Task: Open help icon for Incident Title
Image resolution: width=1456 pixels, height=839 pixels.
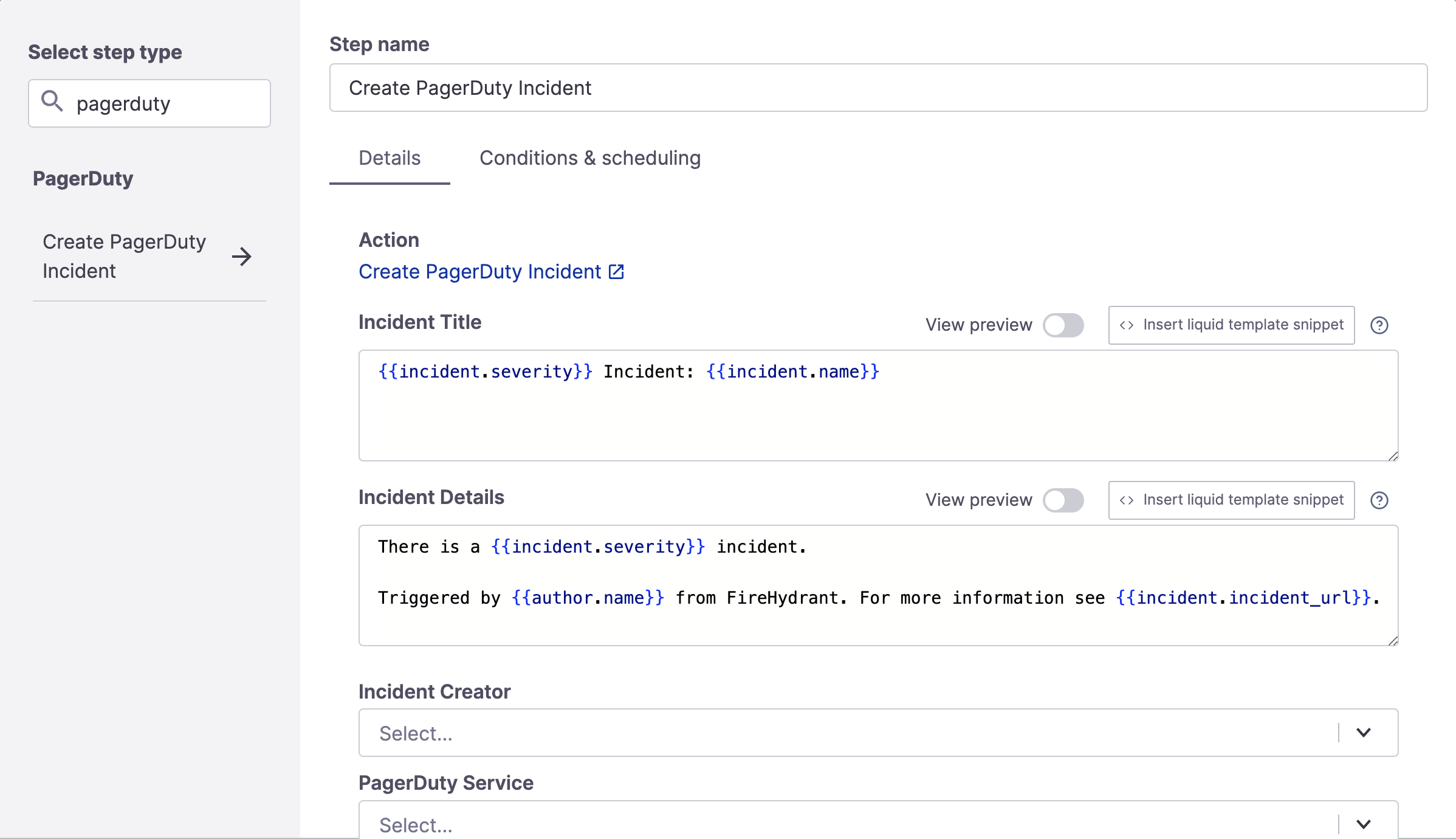Action: point(1379,325)
